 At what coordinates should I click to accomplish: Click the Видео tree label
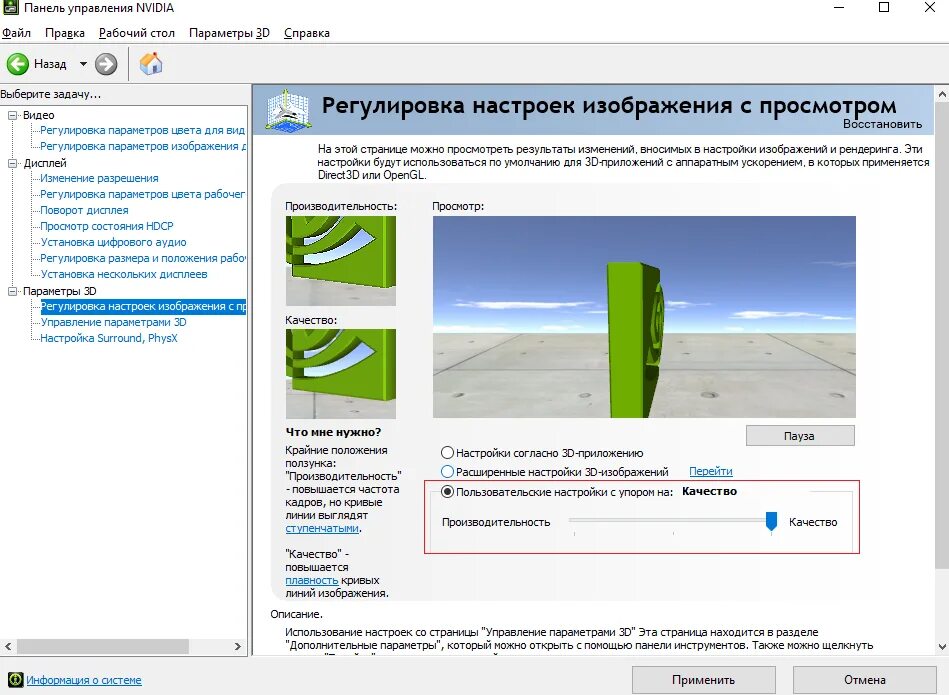[39, 115]
